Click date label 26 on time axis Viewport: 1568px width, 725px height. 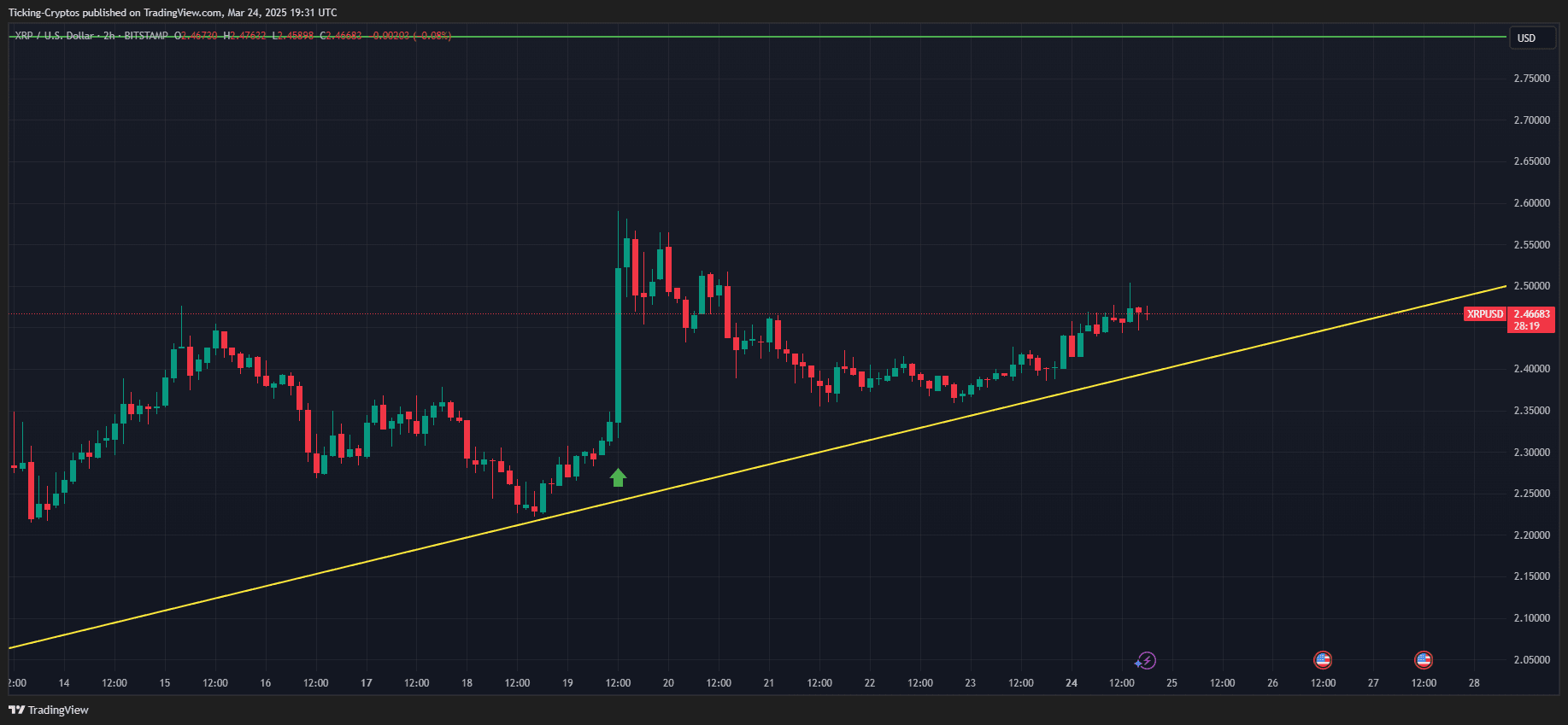point(1272,683)
